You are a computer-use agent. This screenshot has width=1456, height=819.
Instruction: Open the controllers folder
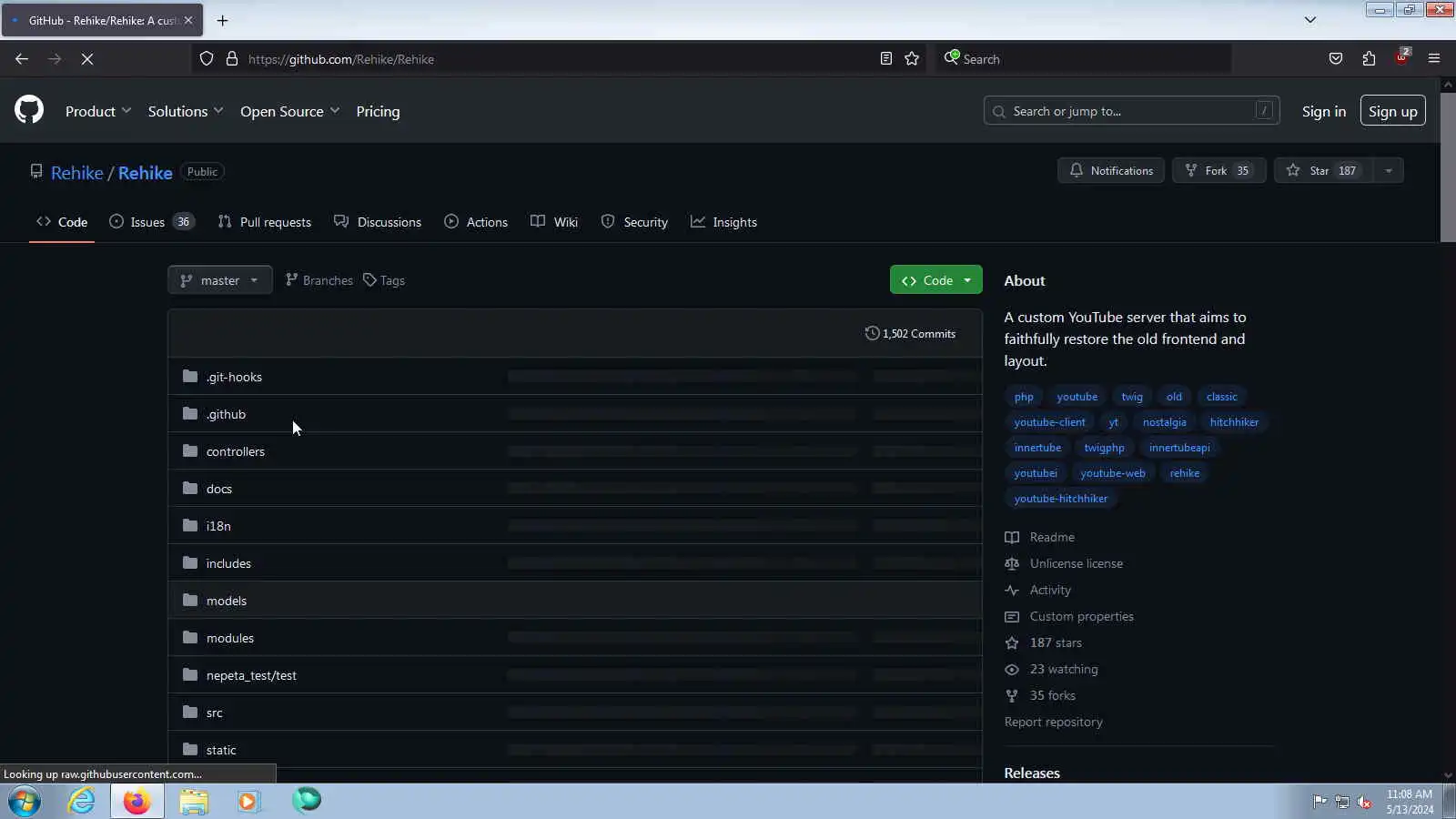(x=236, y=451)
